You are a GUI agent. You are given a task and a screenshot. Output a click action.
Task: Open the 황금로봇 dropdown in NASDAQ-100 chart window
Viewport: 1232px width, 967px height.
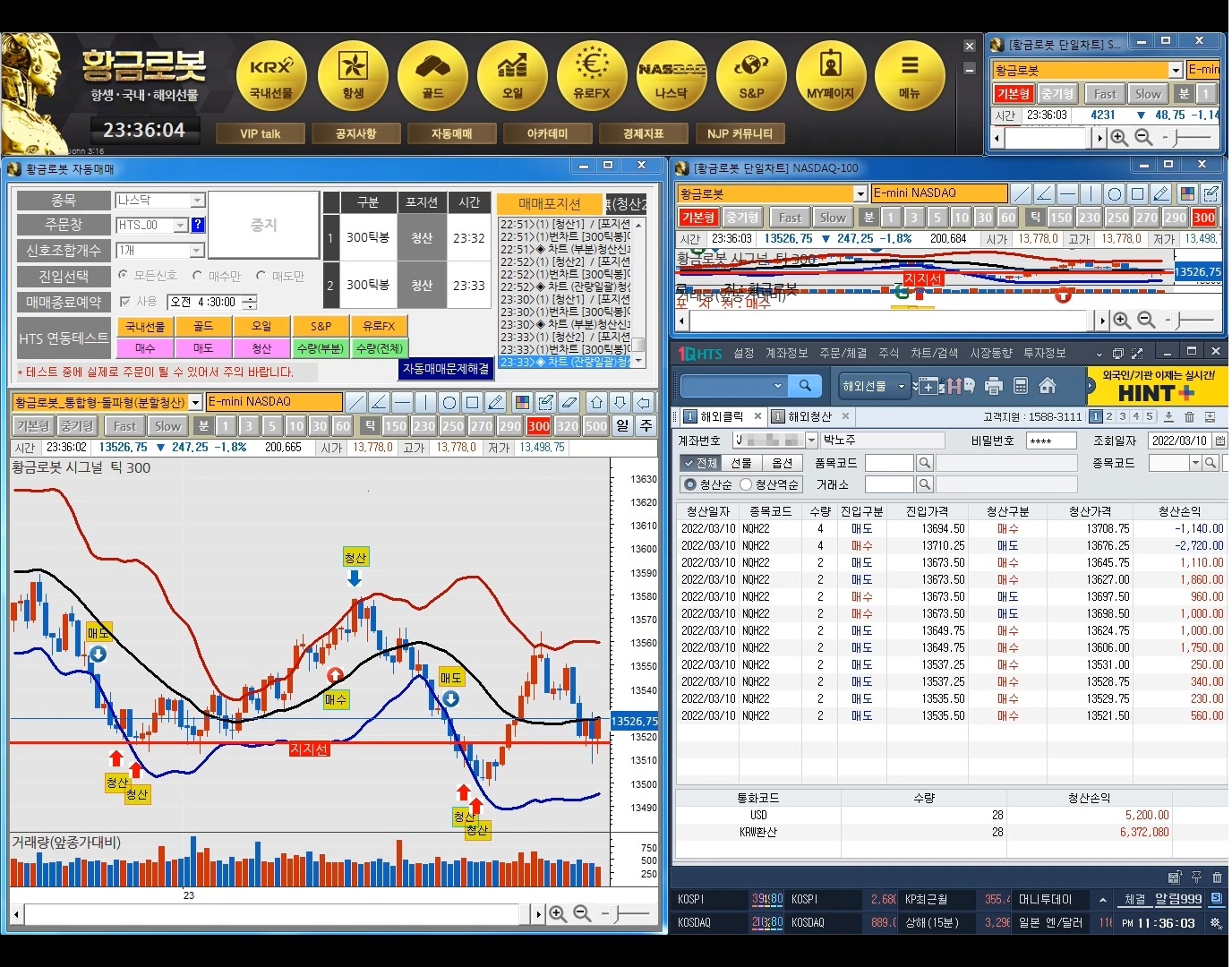[860, 193]
